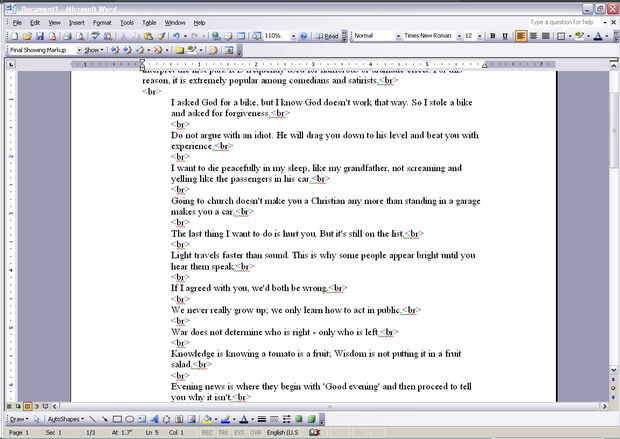This screenshot has width=620, height=439.
Task: Open the Tools menu
Action: pos(127,23)
